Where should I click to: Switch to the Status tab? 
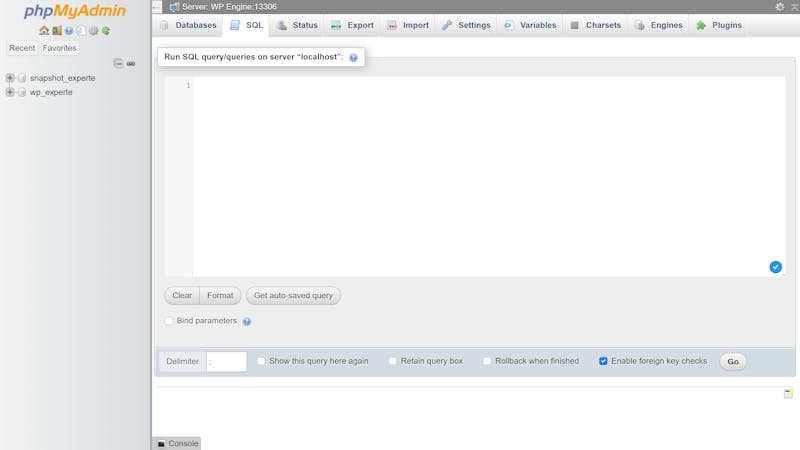click(x=297, y=26)
